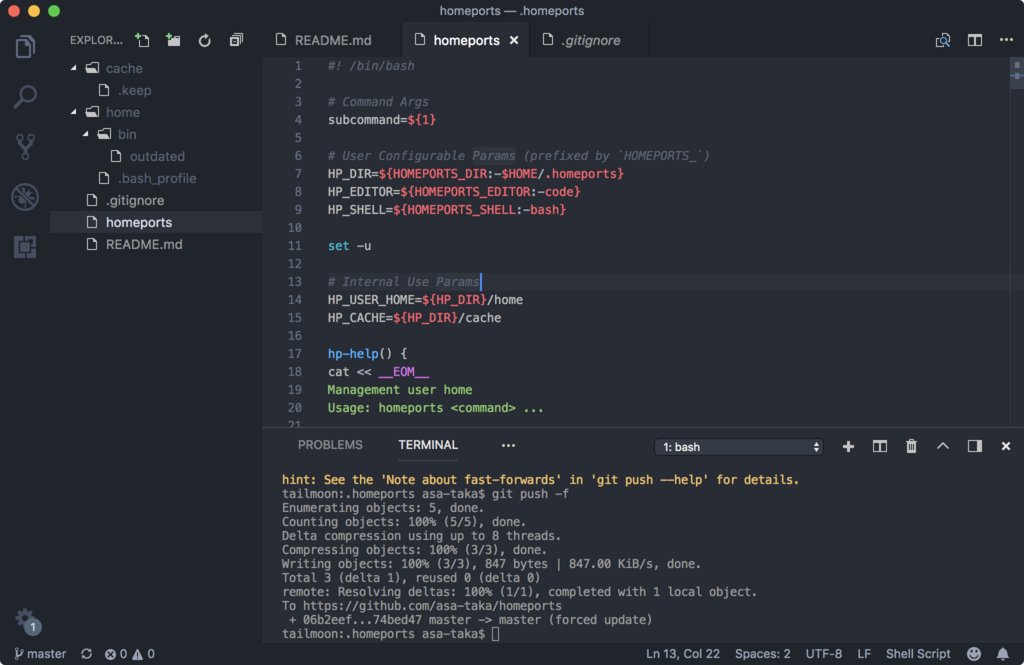
Task: Move the panel with the layout toggle icon
Action: pyautogui.click(x=974, y=446)
